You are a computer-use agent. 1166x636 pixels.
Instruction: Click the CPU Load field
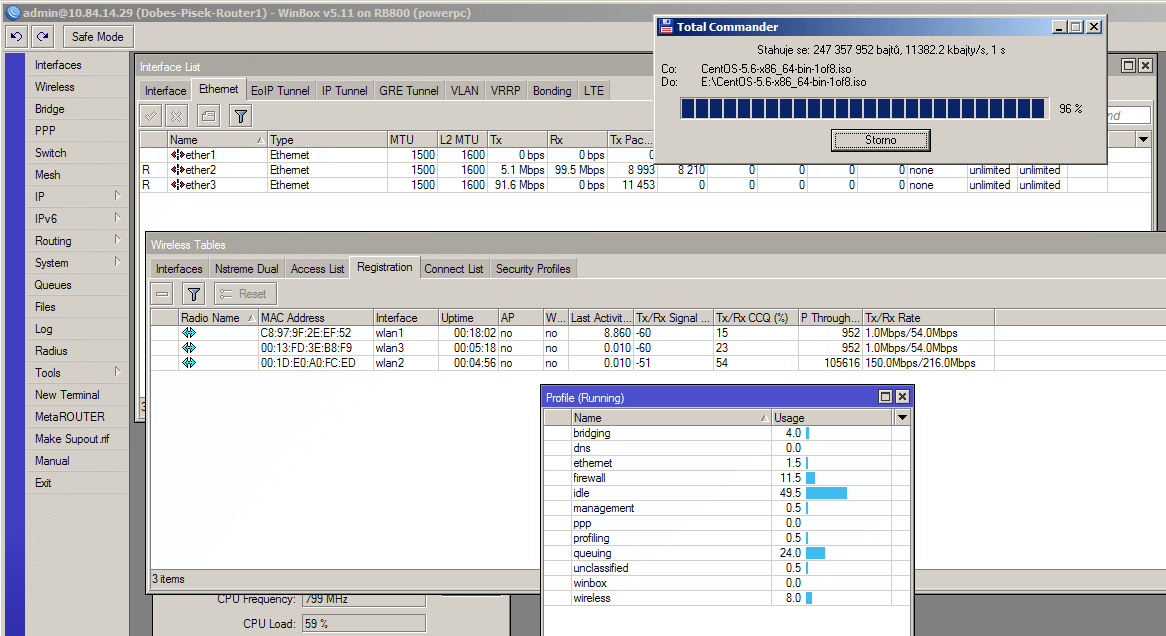(x=364, y=623)
